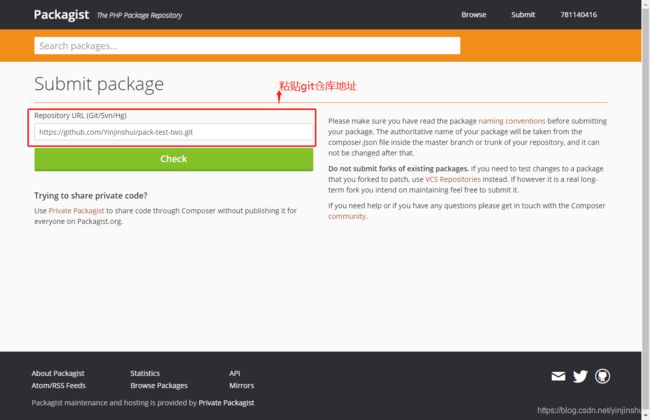Open Mirrors footer link
Screen dimensions: 650x420
(x=241, y=386)
